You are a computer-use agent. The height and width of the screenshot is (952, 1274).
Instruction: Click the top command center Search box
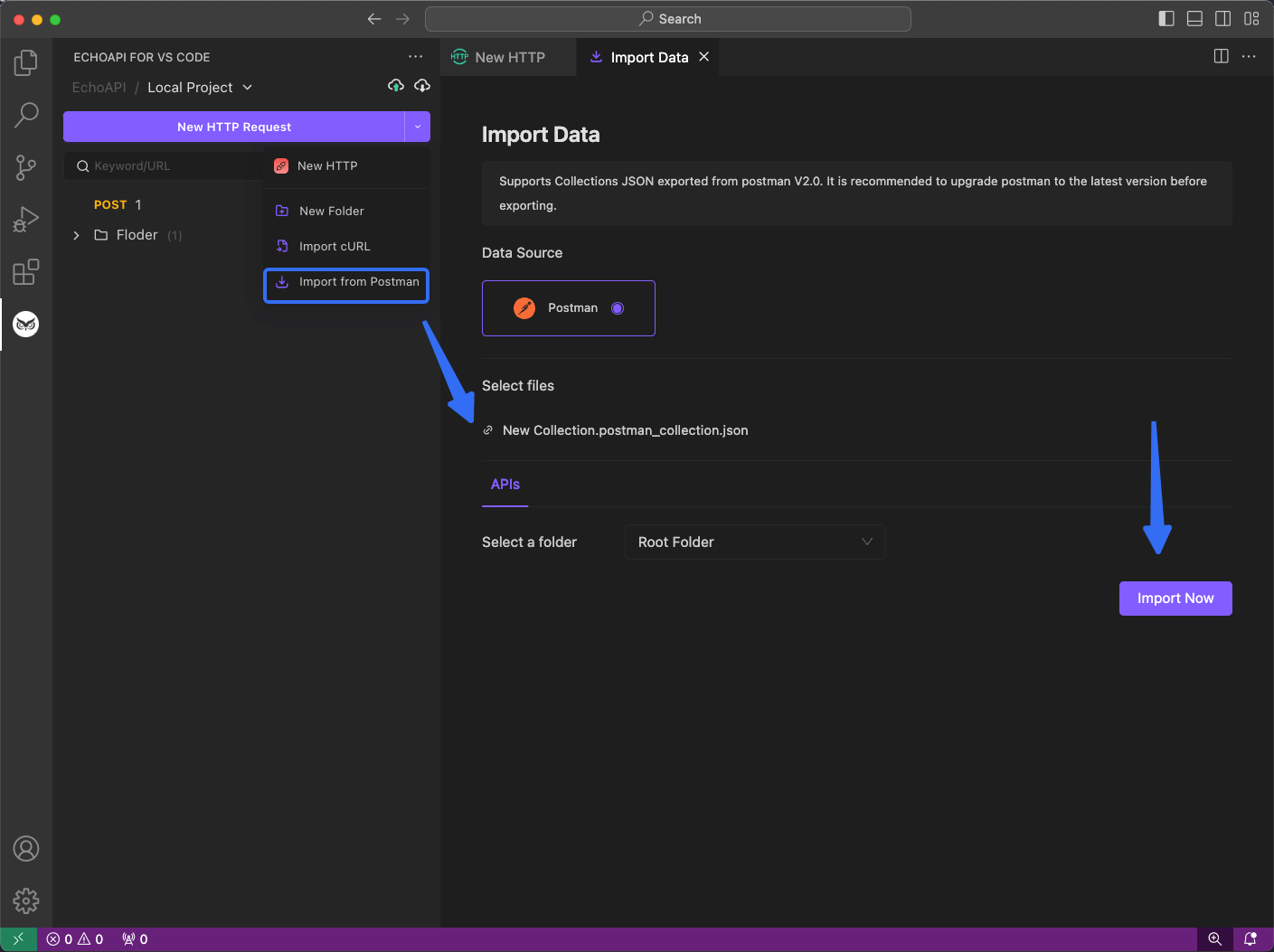(668, 19)
